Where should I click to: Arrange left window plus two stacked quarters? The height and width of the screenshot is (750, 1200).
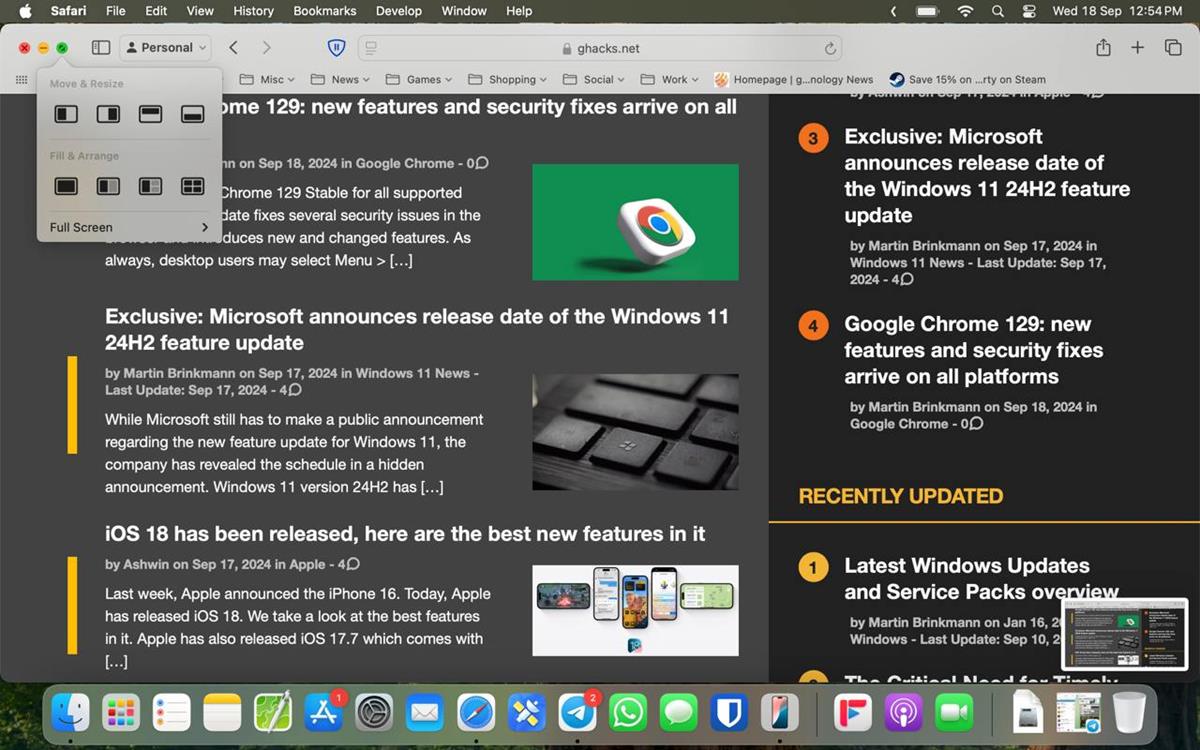point(150,186)
